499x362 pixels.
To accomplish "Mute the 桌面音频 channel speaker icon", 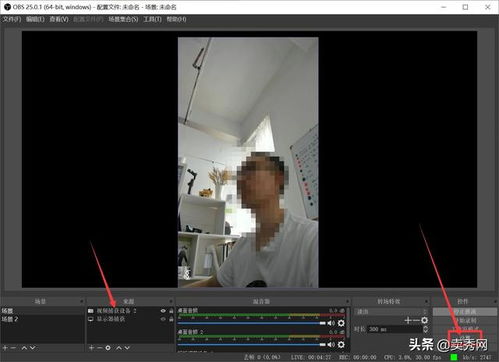I will pos(331,323).
